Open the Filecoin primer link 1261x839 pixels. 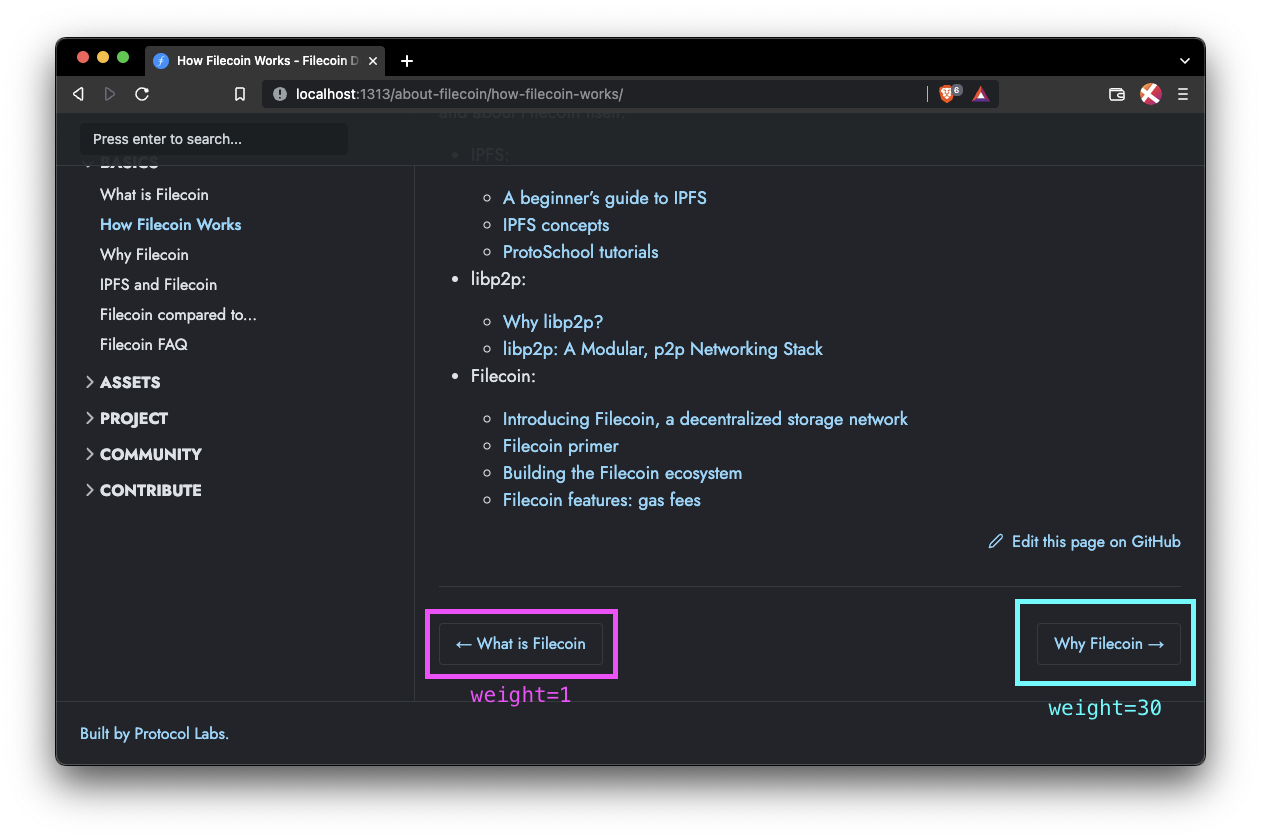point(560,446)
